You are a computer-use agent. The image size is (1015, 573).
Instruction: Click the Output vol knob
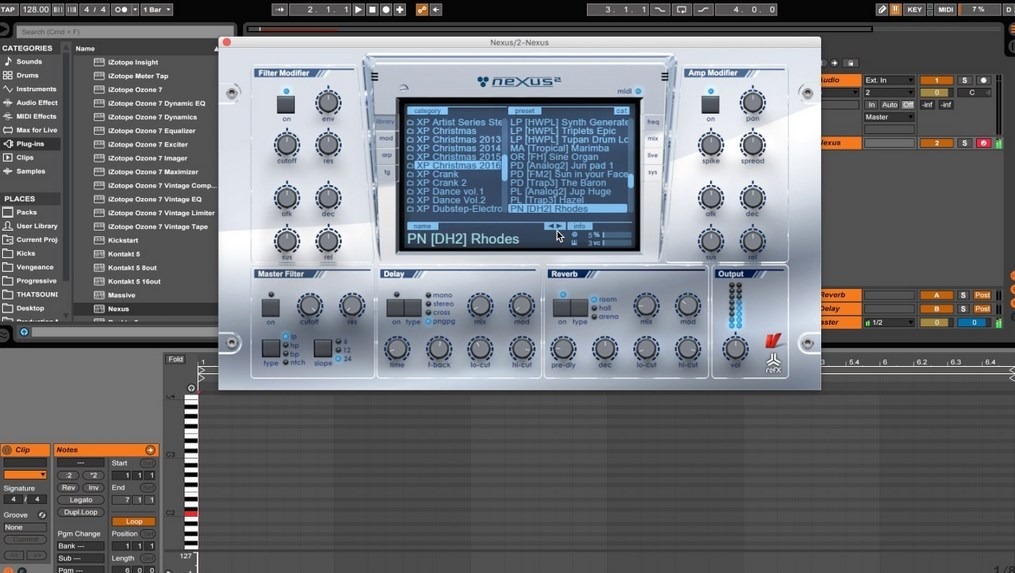(x=735, y=348)
